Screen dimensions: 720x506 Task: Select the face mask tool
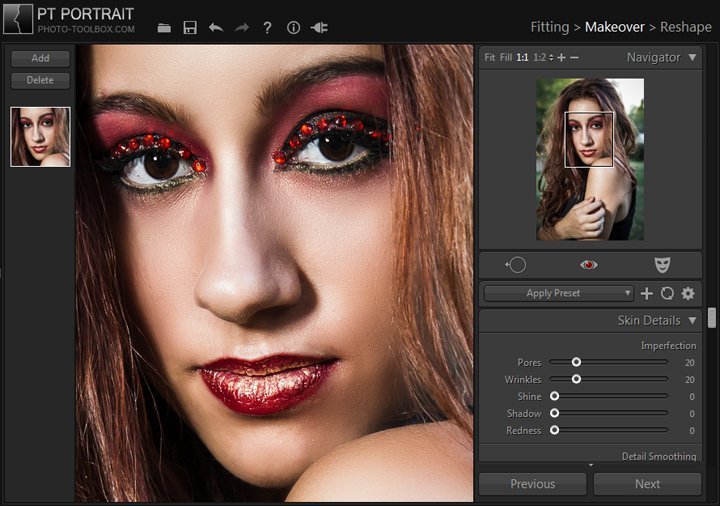coord(662,264)
